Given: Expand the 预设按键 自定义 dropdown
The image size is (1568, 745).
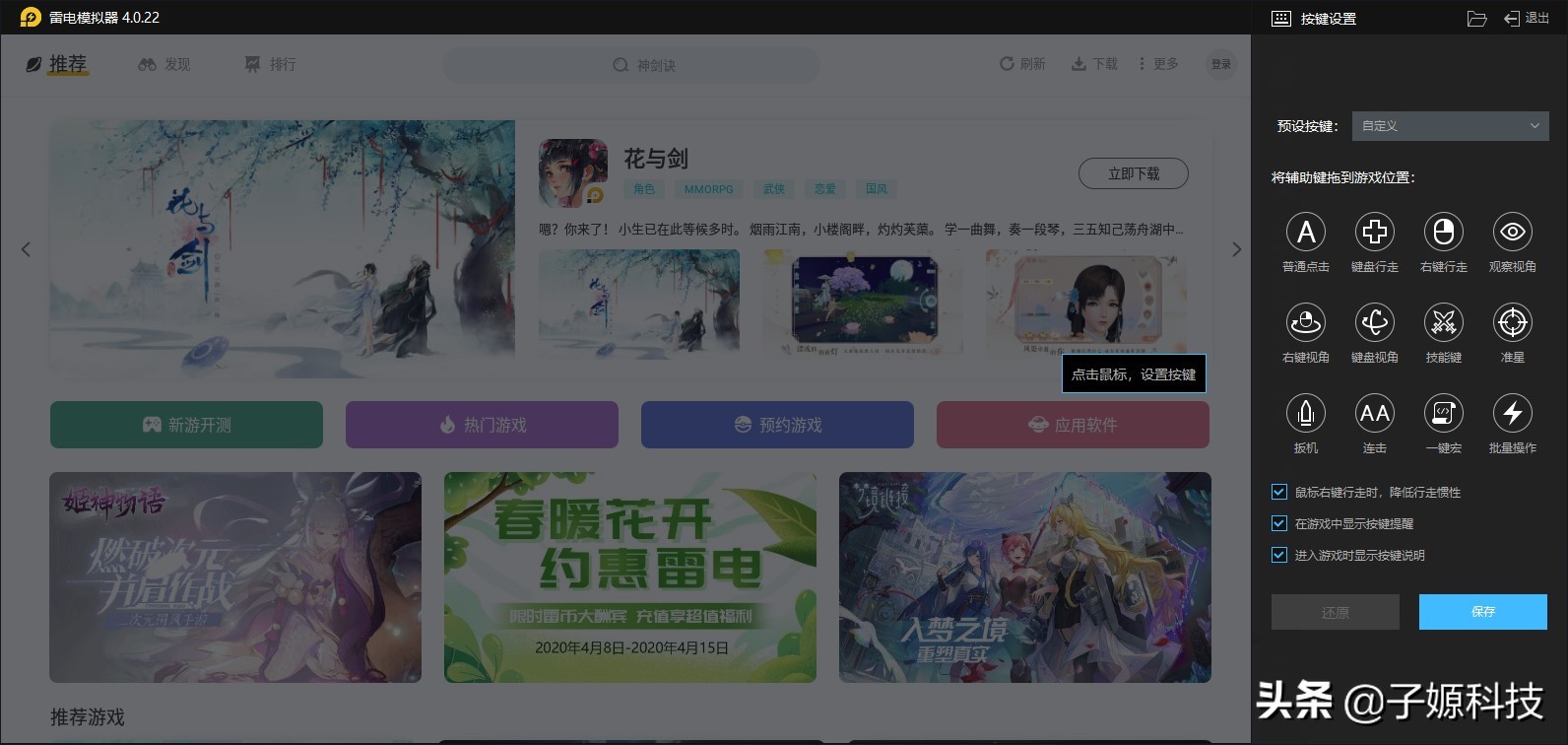Looking at the screenshot, I should 1450,126.
